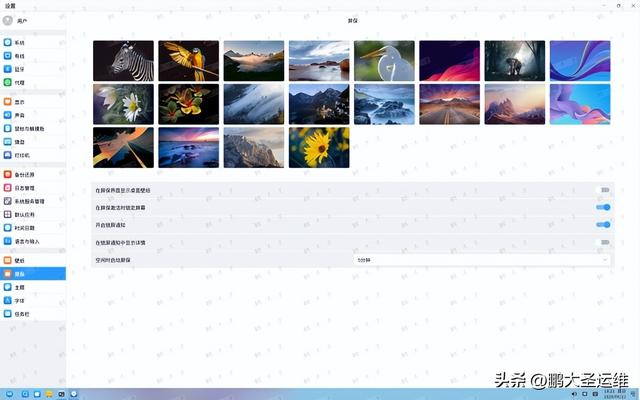
Task: Select the desert road sunset thumbnail
Action: (449, 104)
